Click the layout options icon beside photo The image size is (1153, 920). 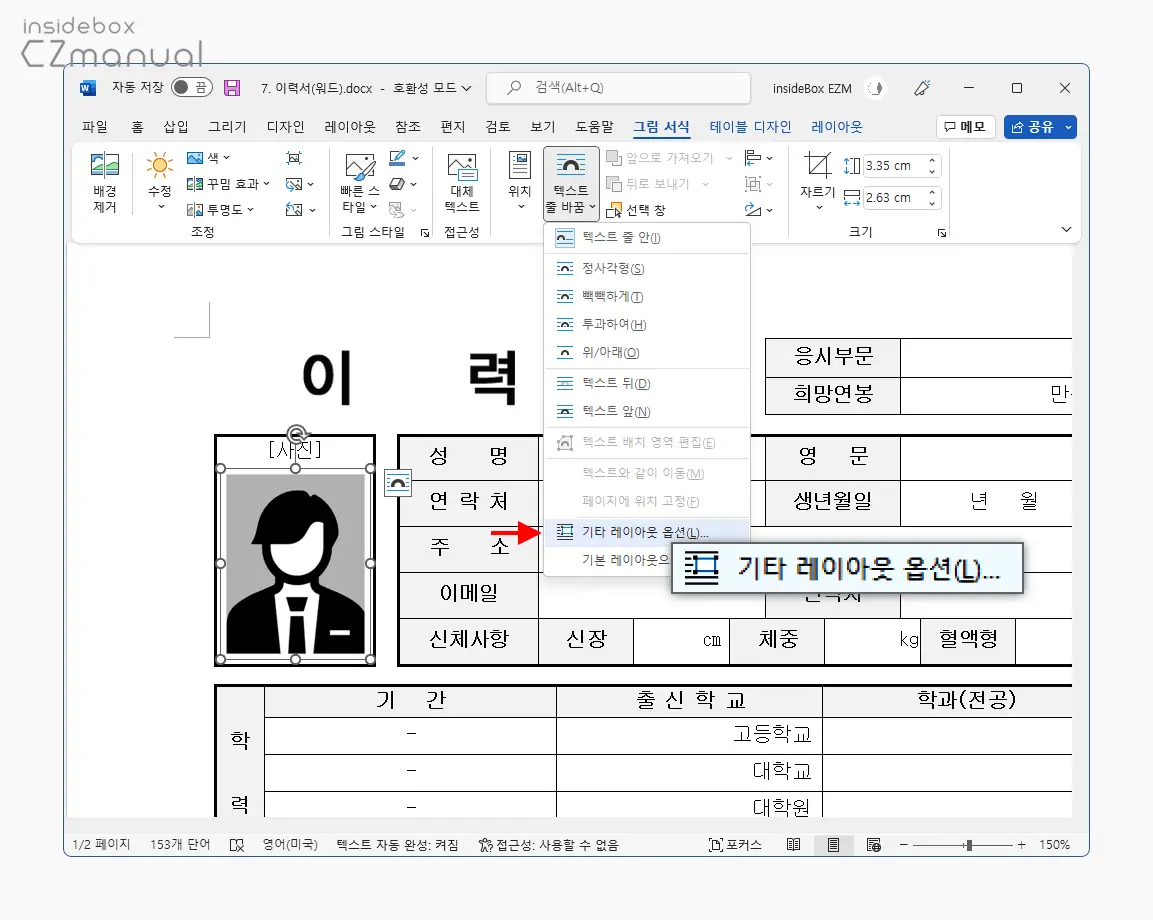[398, 483]
